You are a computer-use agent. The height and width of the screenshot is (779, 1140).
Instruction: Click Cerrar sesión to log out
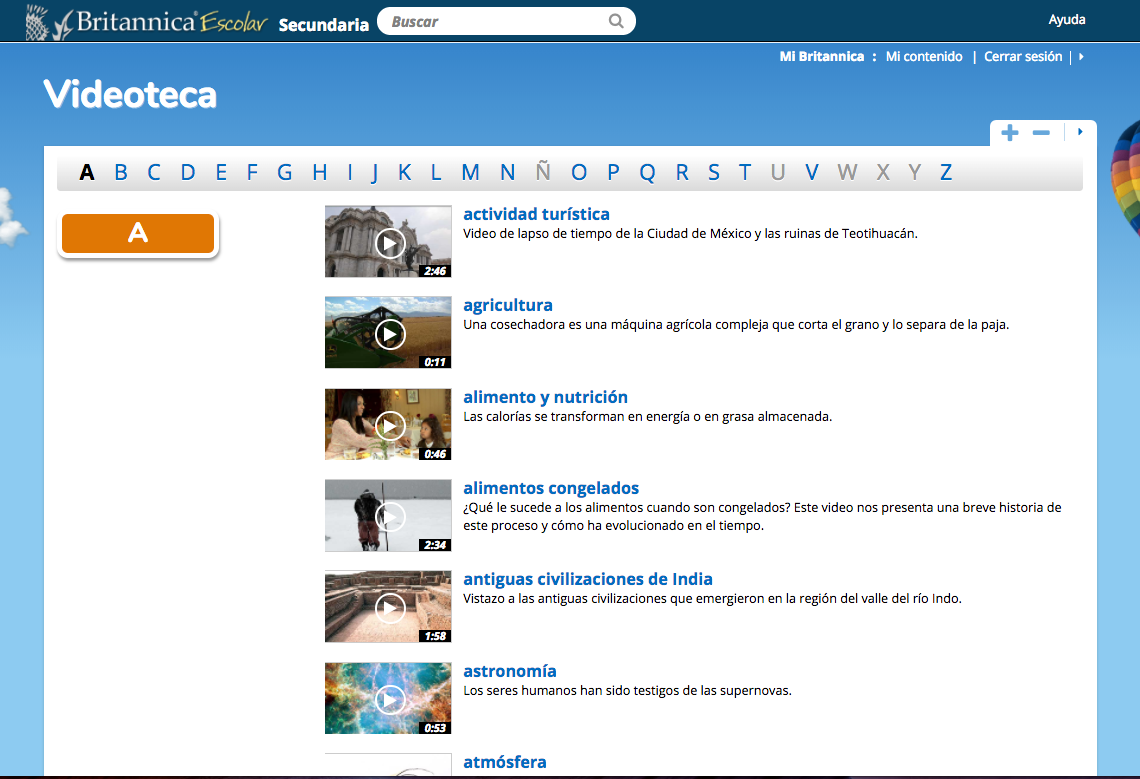tap(1023, 57)
